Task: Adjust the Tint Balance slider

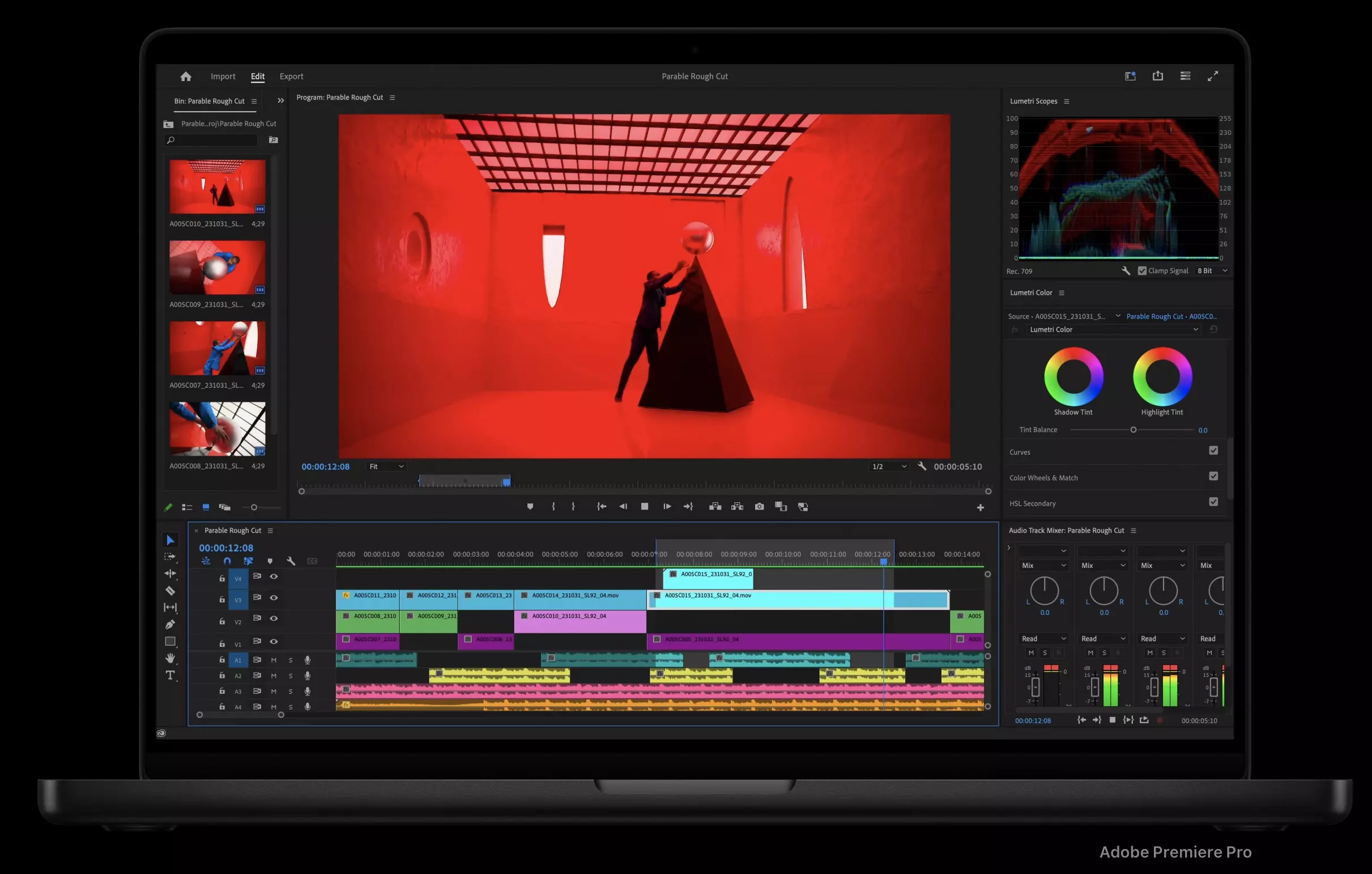Action: (1134, 430)
